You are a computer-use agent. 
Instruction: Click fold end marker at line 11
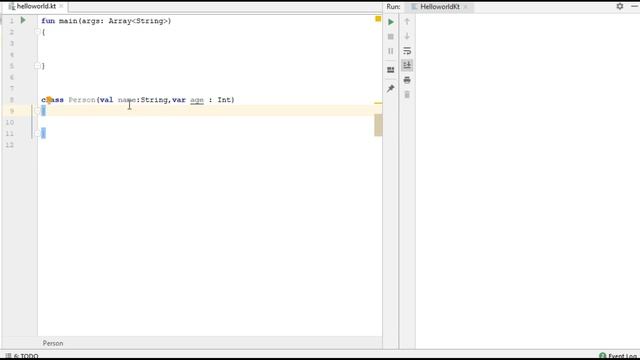pos(38,133)
